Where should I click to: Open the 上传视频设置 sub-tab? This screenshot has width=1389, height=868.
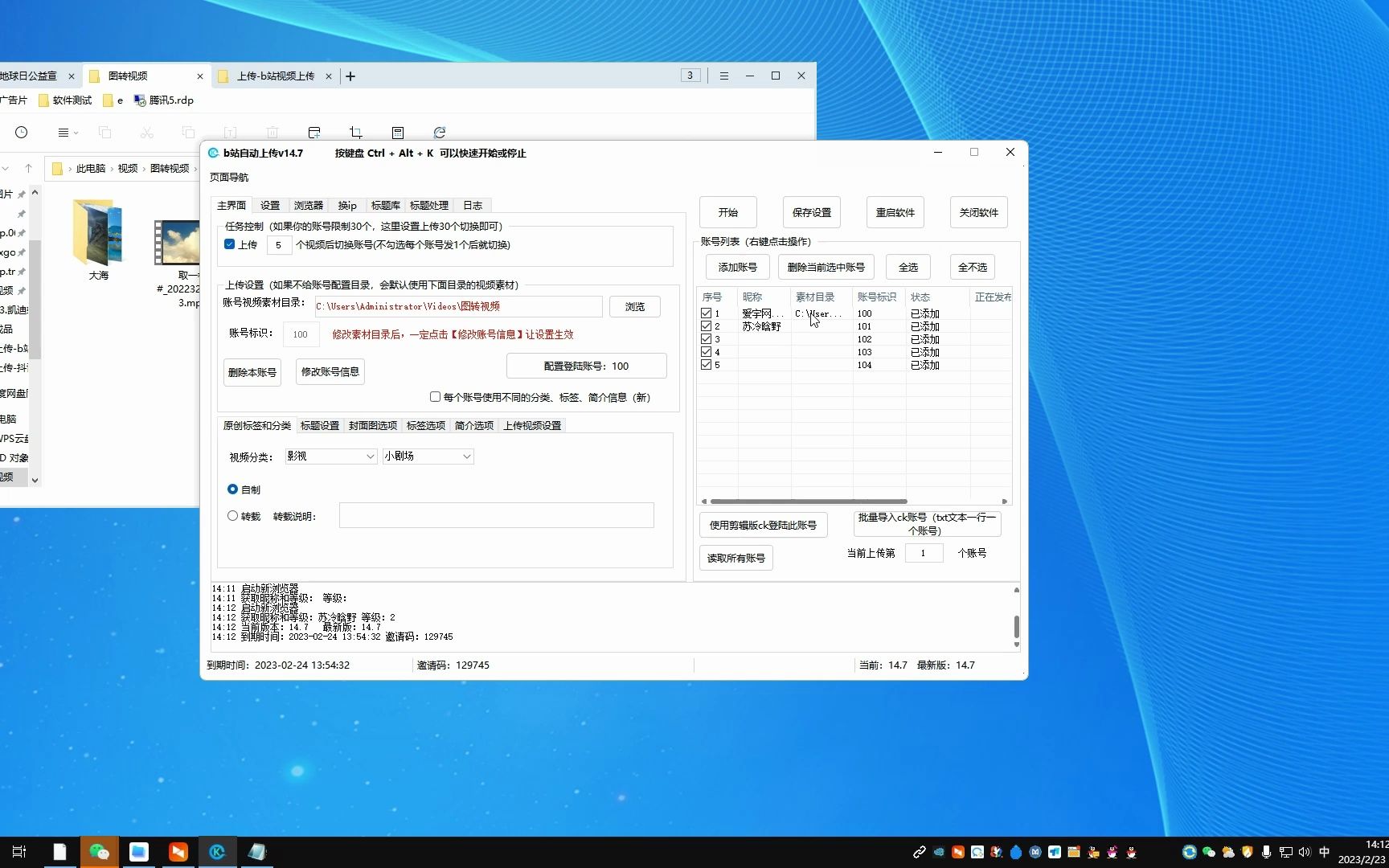click(x=532, y=425)
